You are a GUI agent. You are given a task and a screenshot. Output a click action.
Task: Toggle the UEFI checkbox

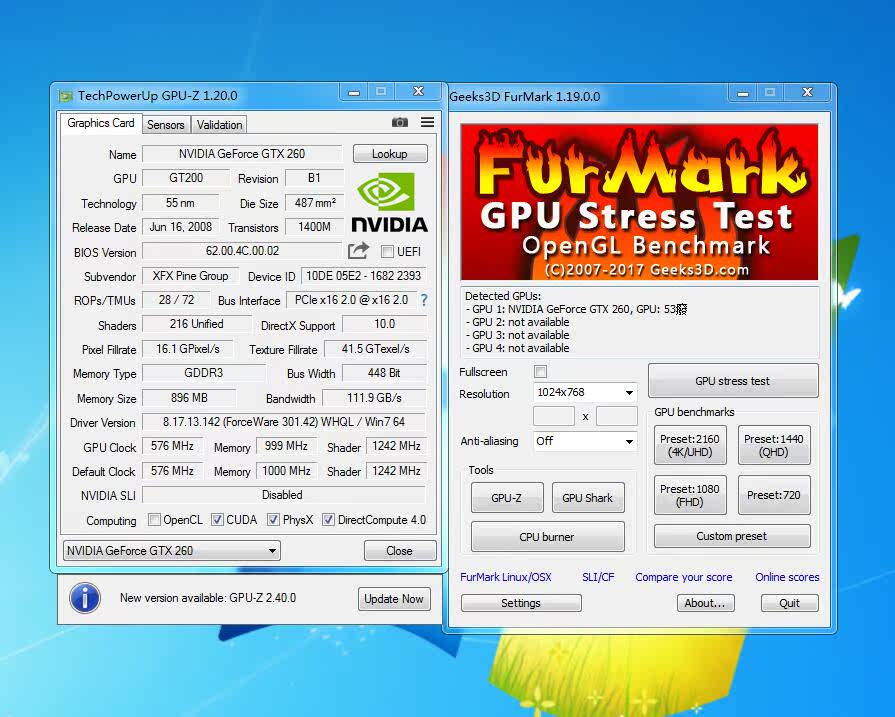point(388,252)
